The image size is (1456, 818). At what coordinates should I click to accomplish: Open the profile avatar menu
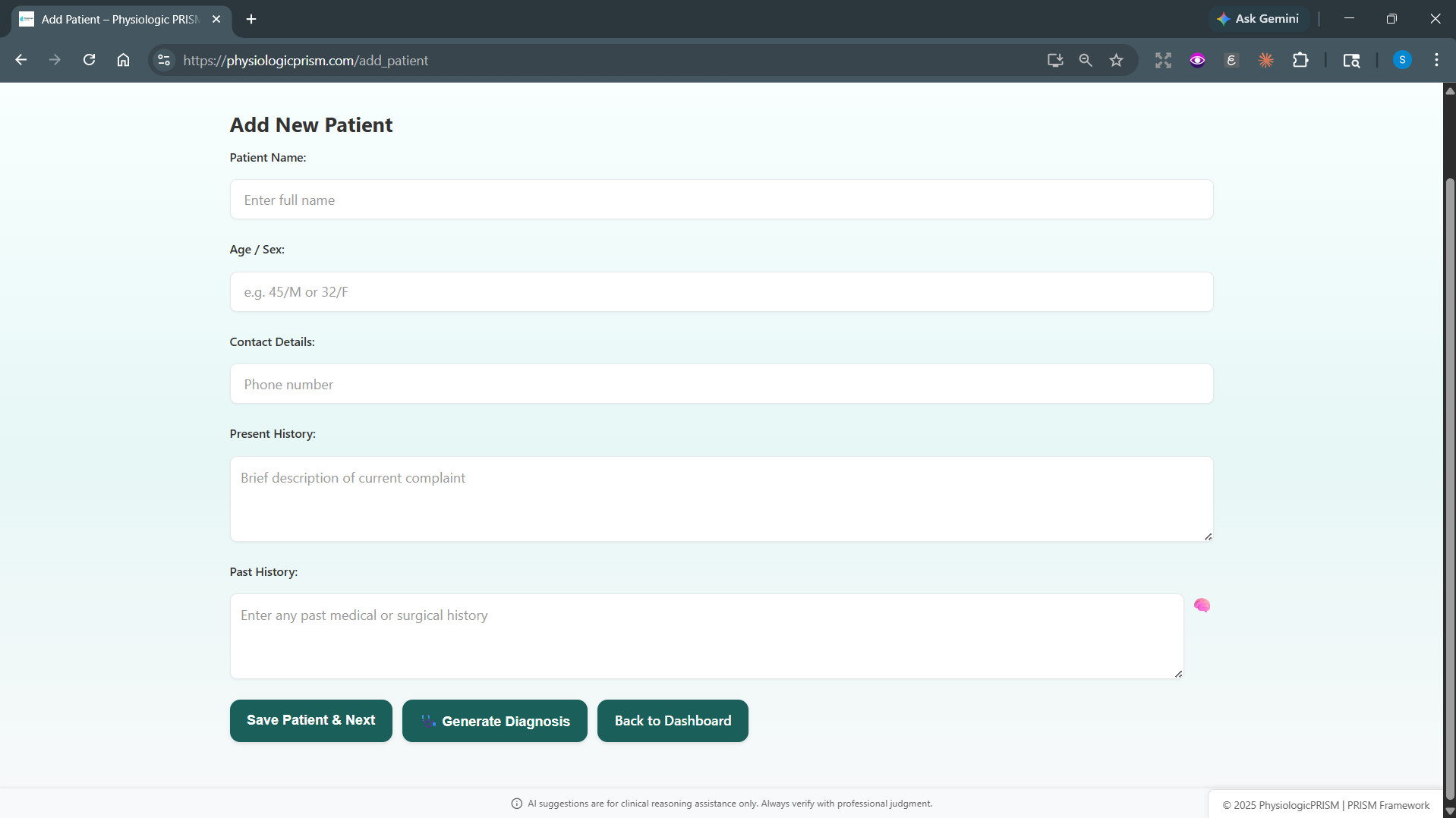[1402, 60]
